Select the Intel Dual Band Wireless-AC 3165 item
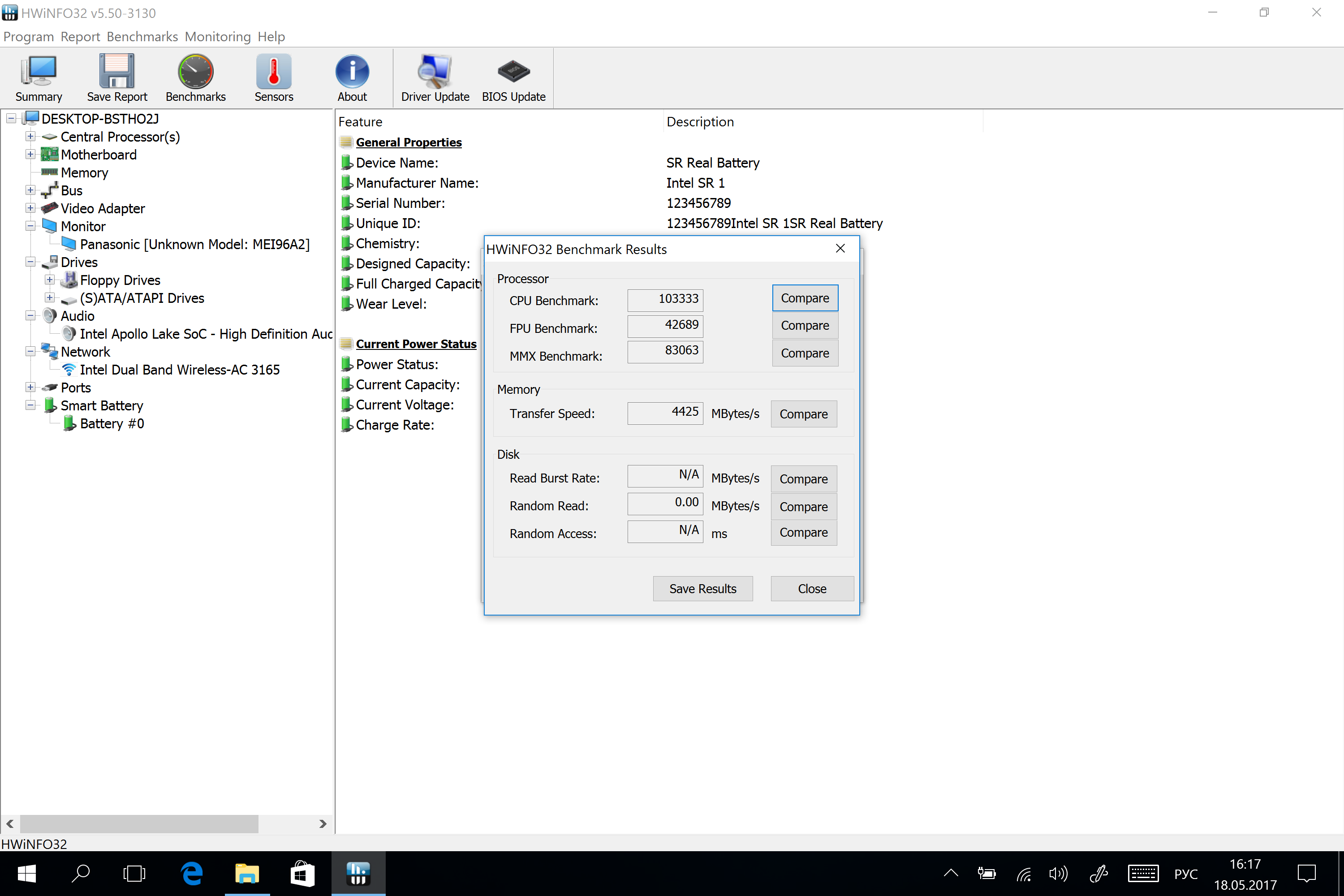1344x896 pixels. coord(180,370)
